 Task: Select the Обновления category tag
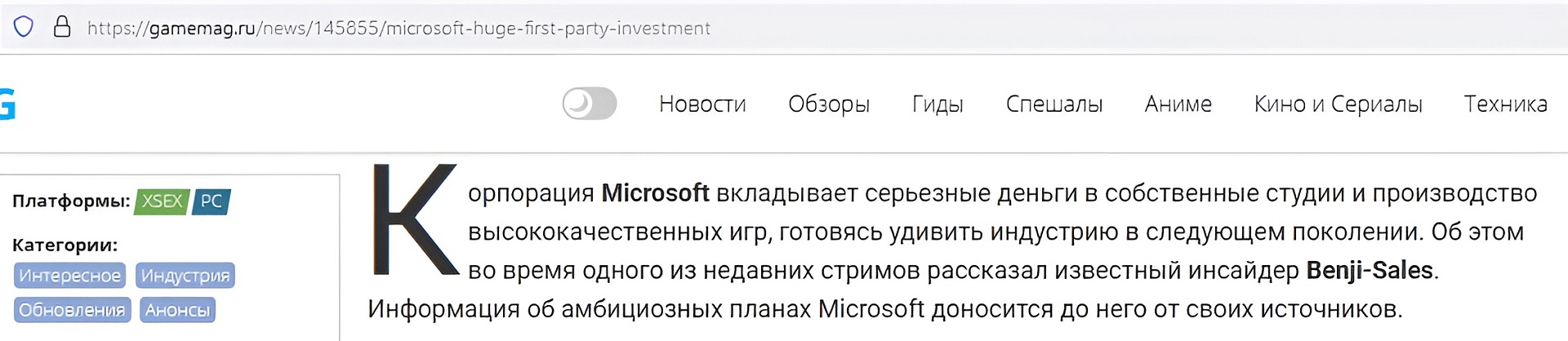coord(72,310)
